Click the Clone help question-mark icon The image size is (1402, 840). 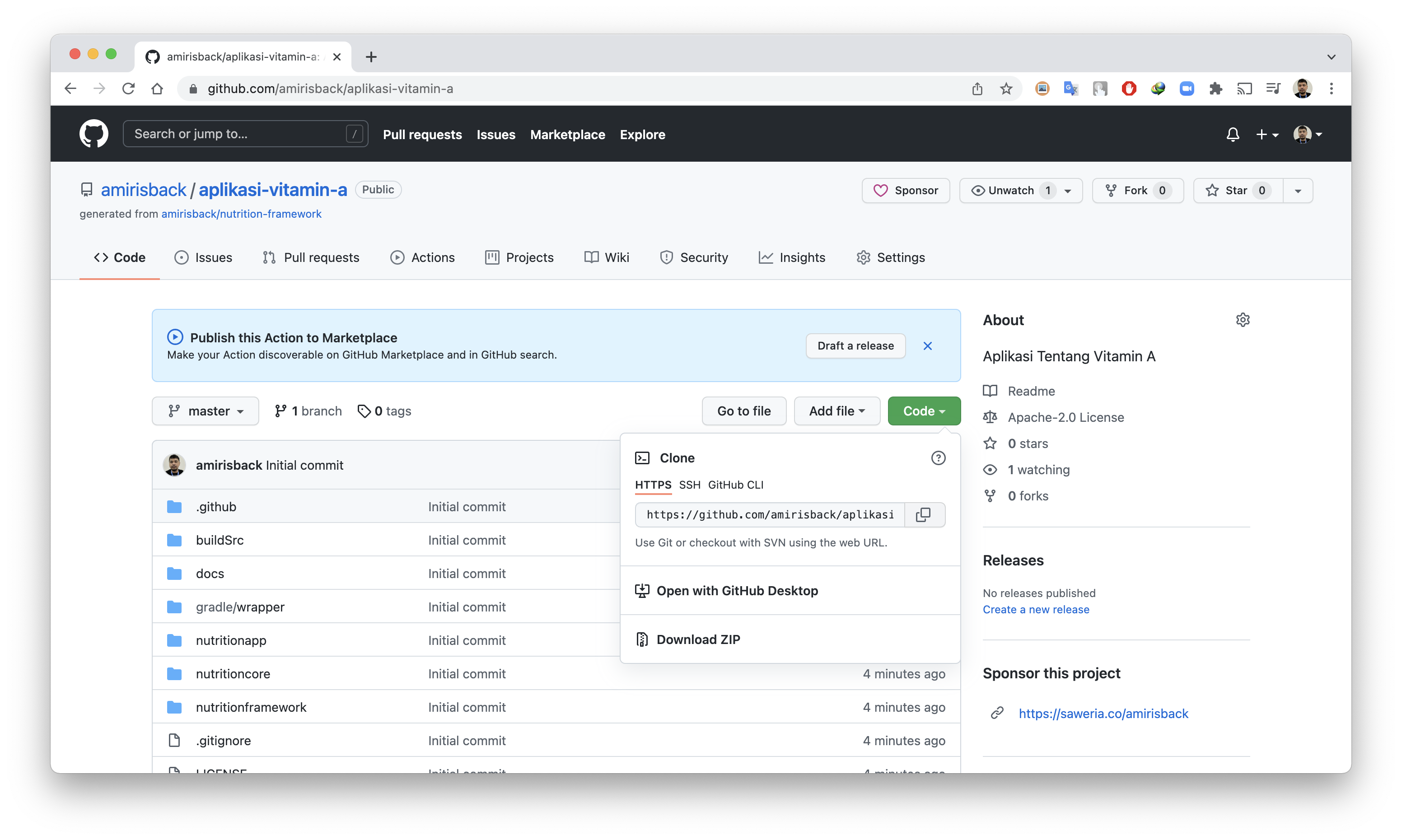938,458
